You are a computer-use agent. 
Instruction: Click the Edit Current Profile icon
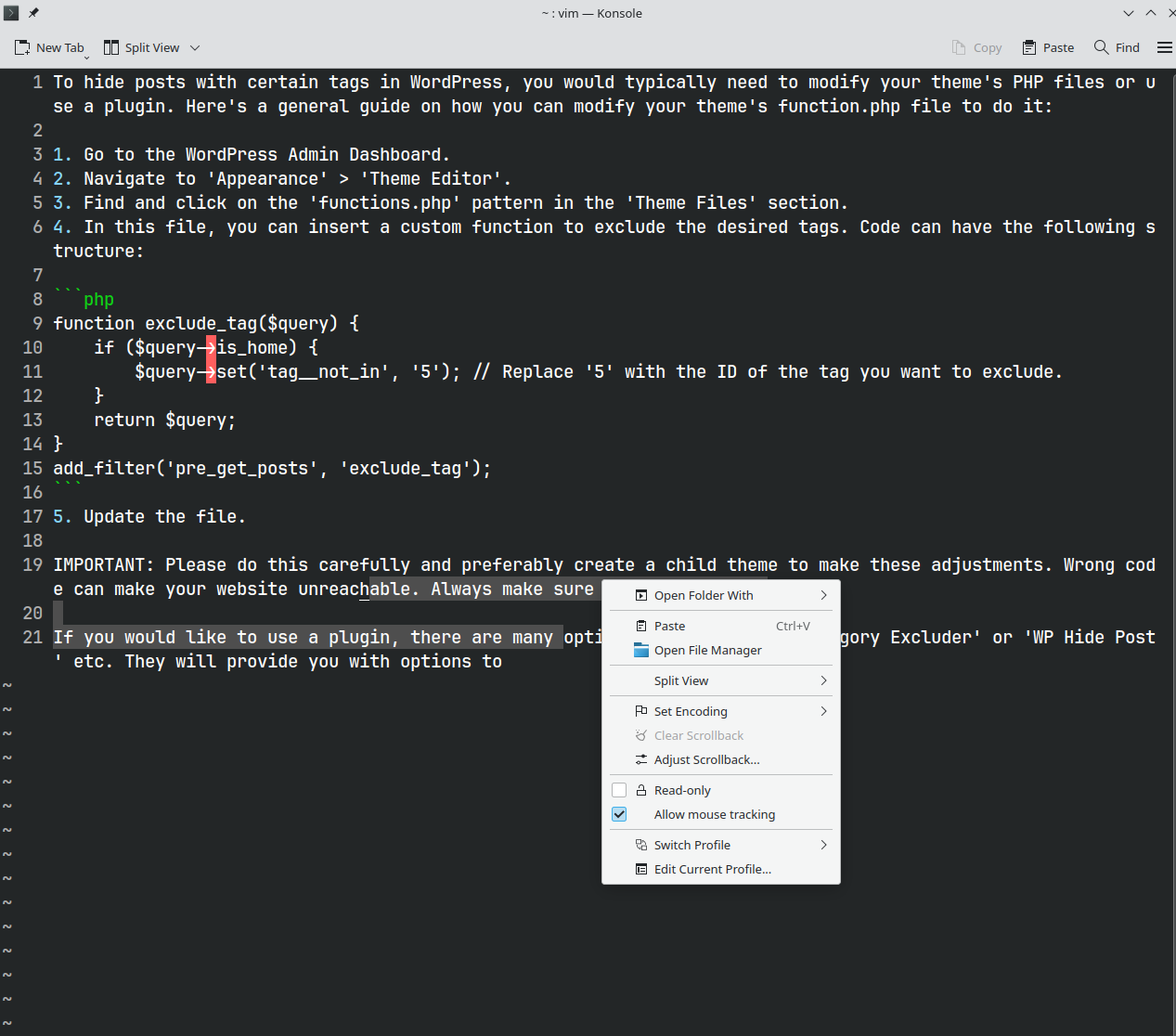coord(641,869)
